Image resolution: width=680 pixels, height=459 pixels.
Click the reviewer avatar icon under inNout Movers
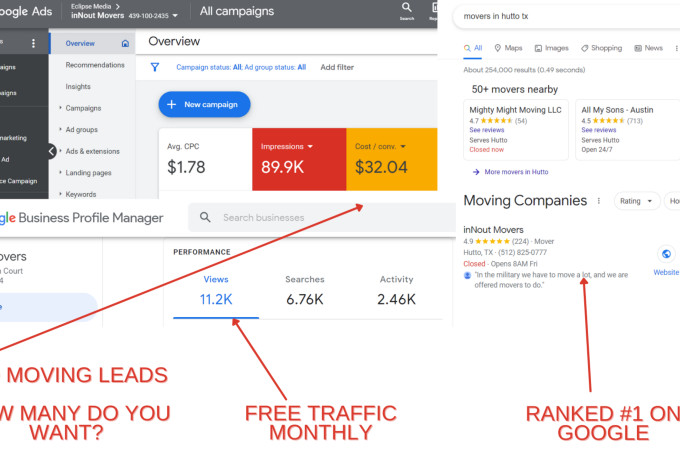pos(467,275)
